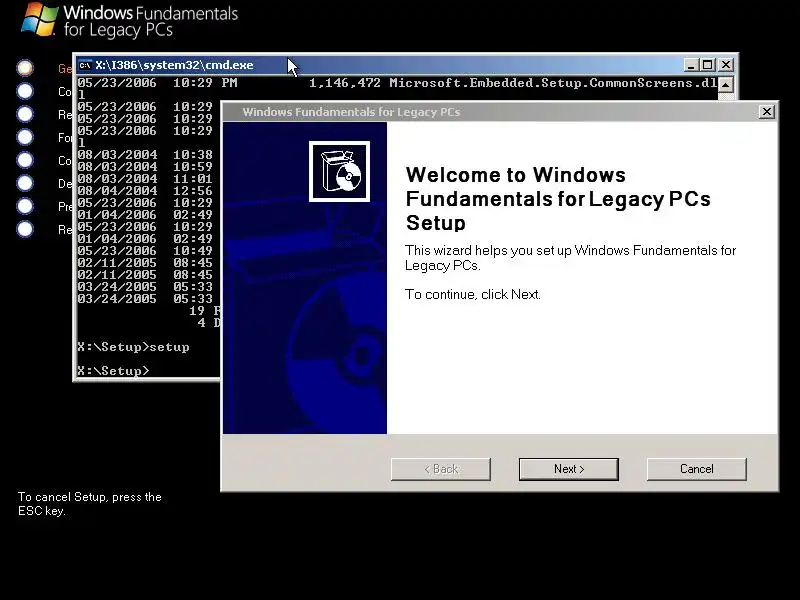This screenshot has width=800, height=600.
Task: Click the 'To cancel Setup, press the ESC key' text
Action: coord(90,504)
